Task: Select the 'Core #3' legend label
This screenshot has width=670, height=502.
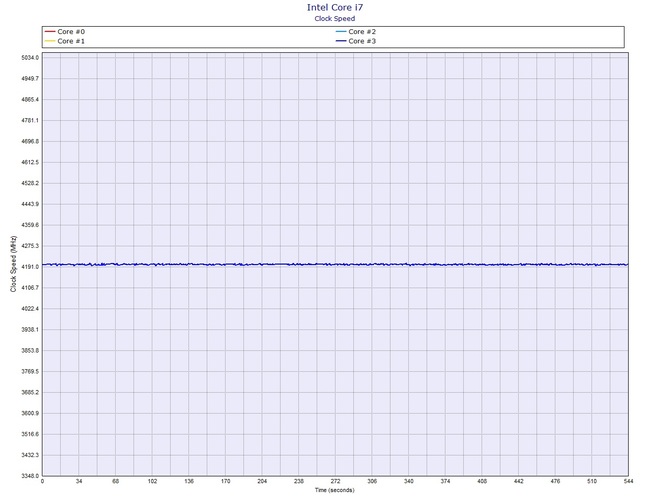Action: [362, 41]
